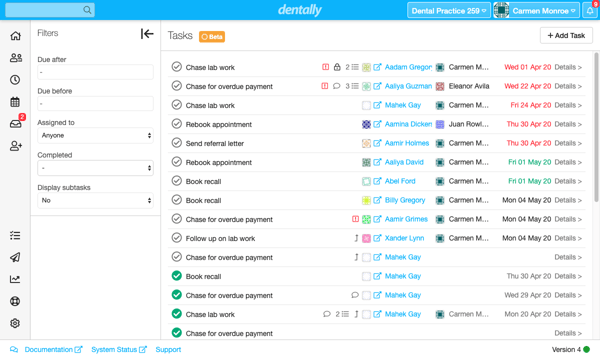Open the patients icon in sidebar
The height and width of the screenshot is (360, 600).
[x=15, y=58]
